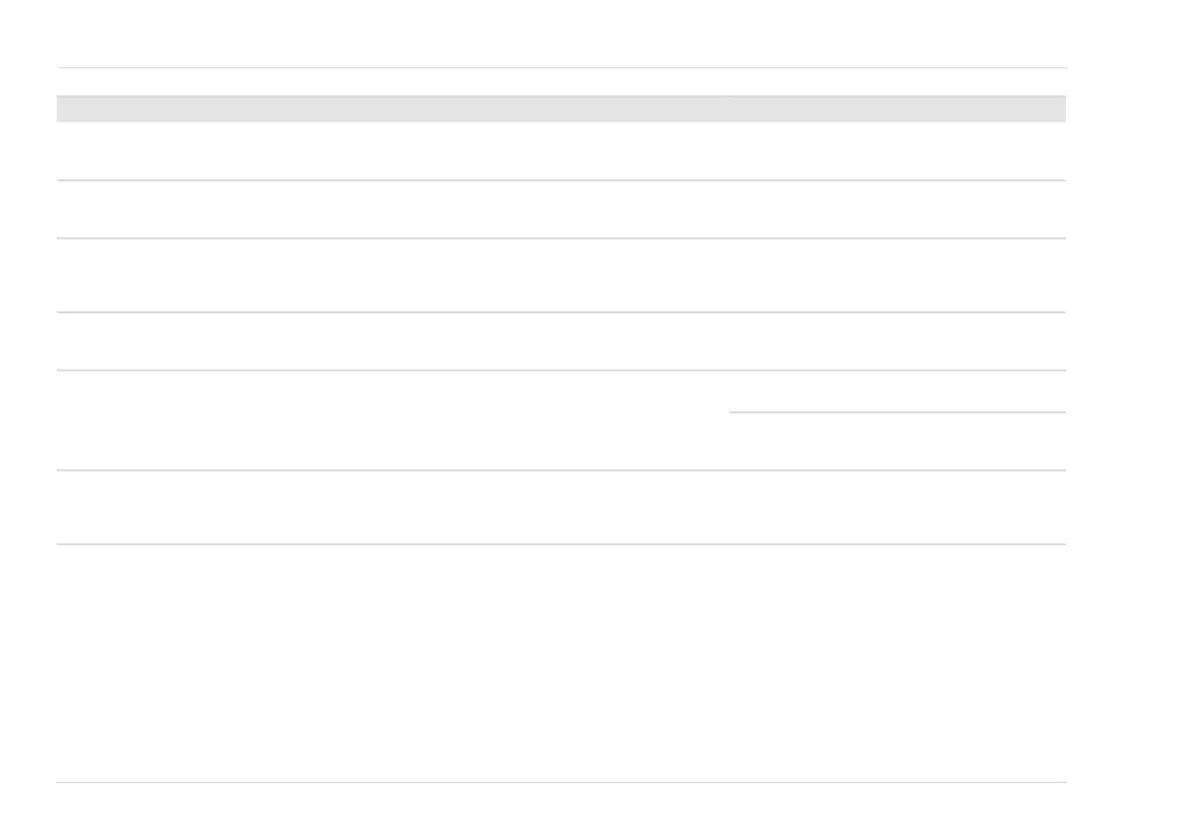Select the second empty table row
1191x839 pixels.
pos(560,209)
